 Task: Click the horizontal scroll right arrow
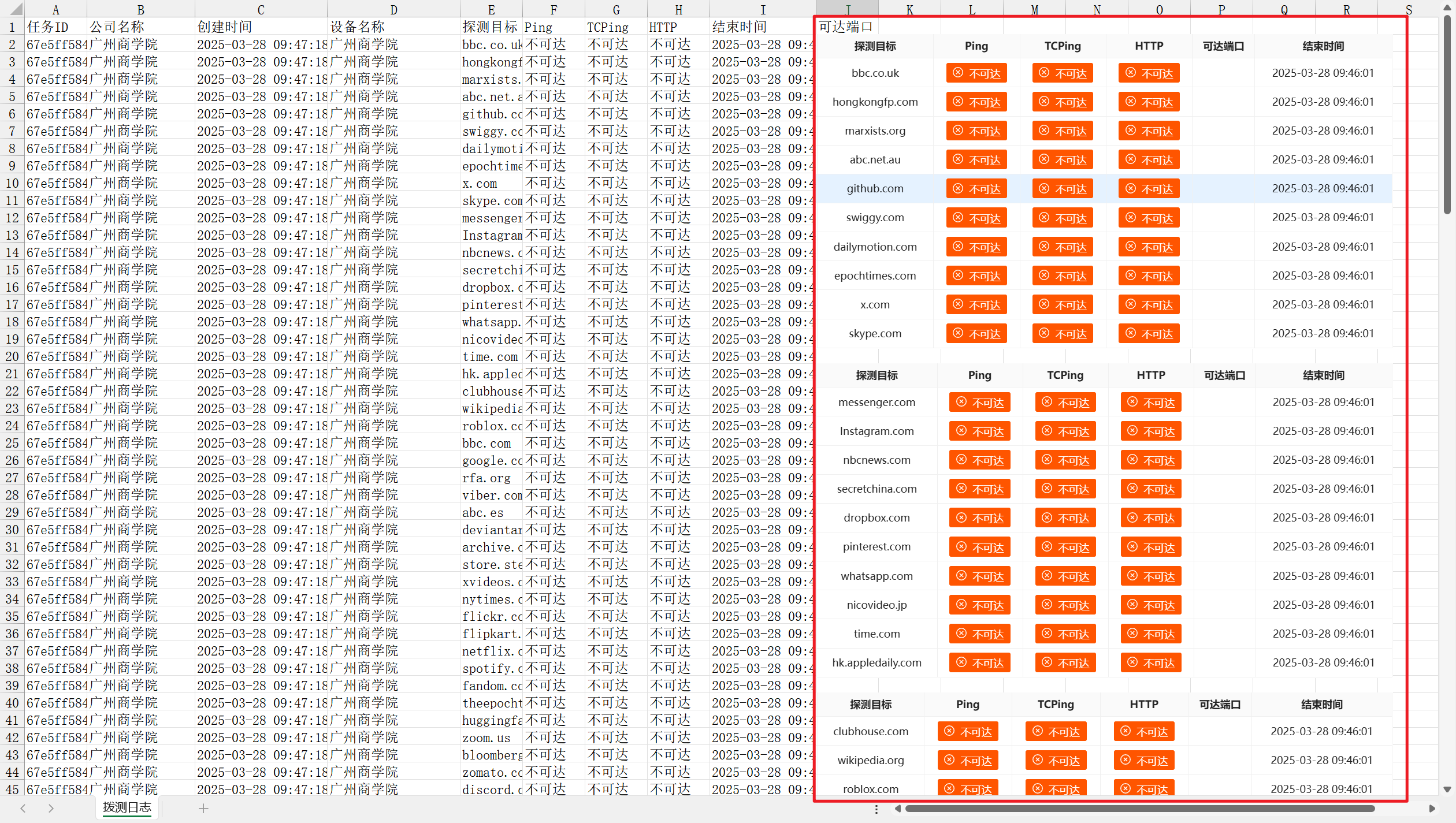(1432, 809)
